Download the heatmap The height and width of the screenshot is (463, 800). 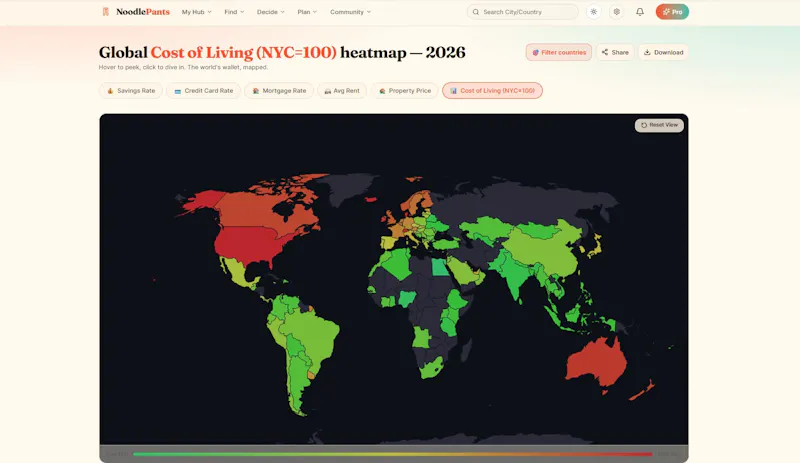point(663,52)
